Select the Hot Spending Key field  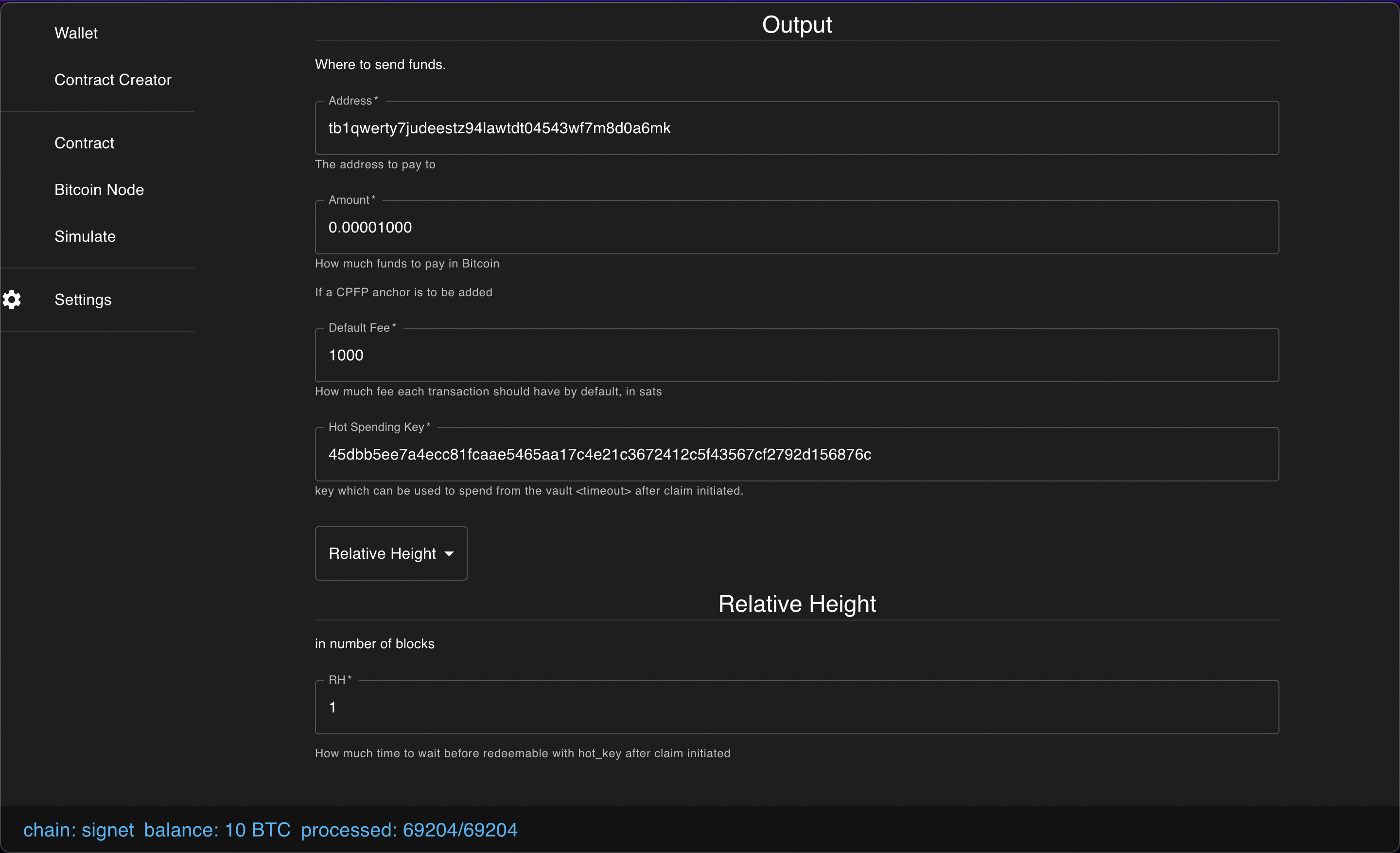pyautogui.click(x=797, y=454)
